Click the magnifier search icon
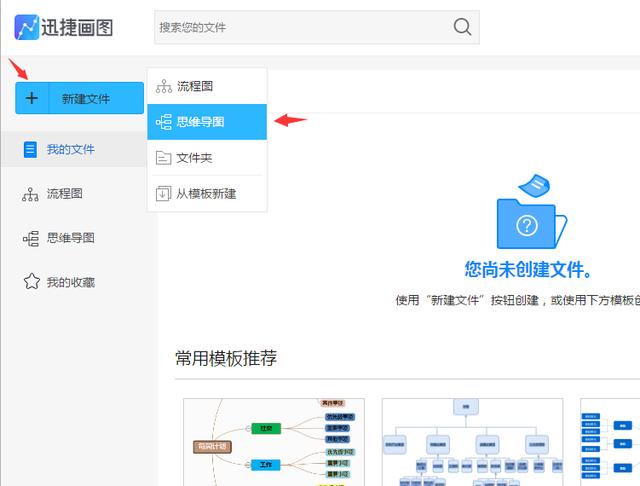 pos(462,27)
